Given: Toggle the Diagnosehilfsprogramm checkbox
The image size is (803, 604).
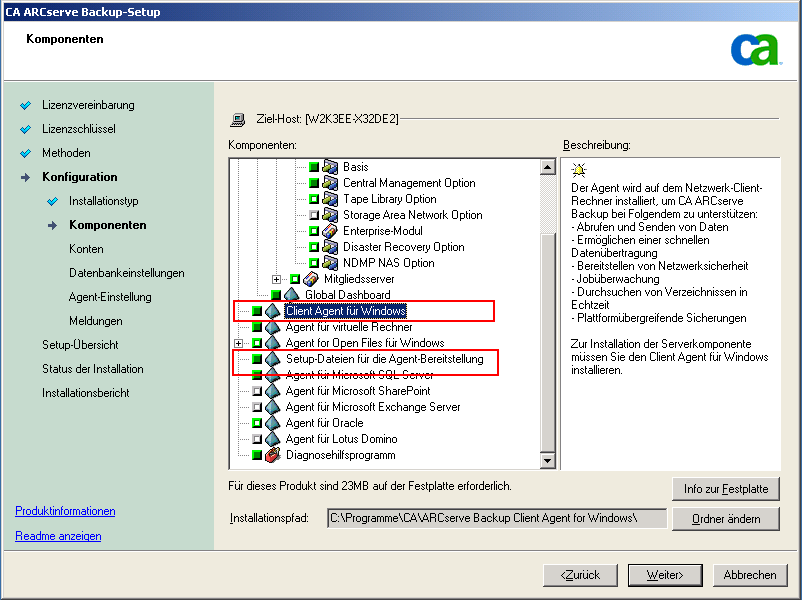Looking at the screenshot, I should coord(257,455).
